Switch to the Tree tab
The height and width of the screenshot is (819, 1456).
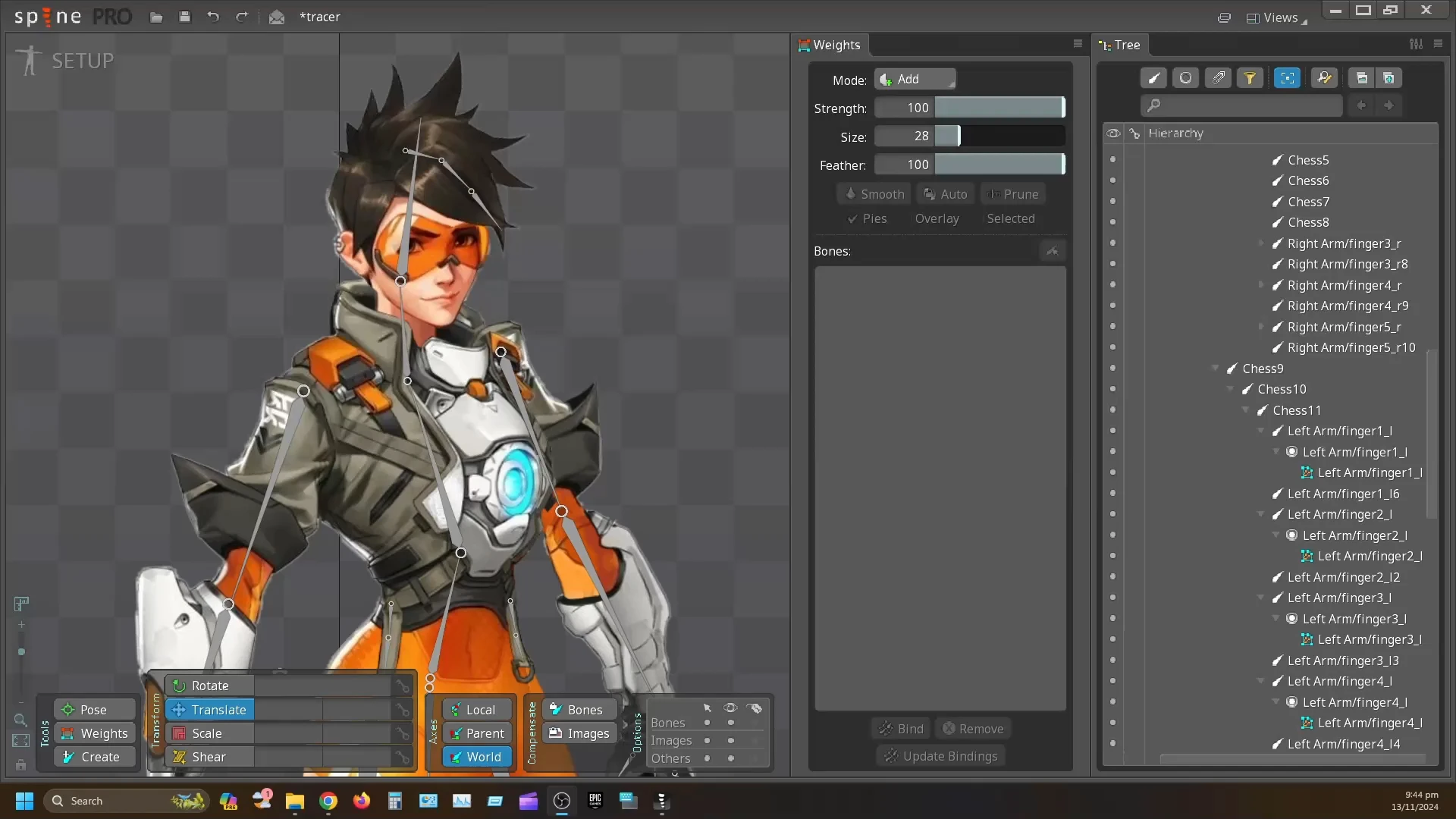click(1120, 45)
